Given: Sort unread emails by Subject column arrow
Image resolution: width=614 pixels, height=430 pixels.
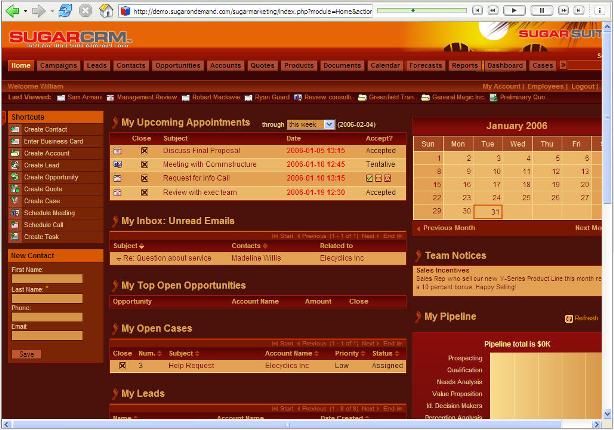Looking at the screenshot, I should coord(142,245).
